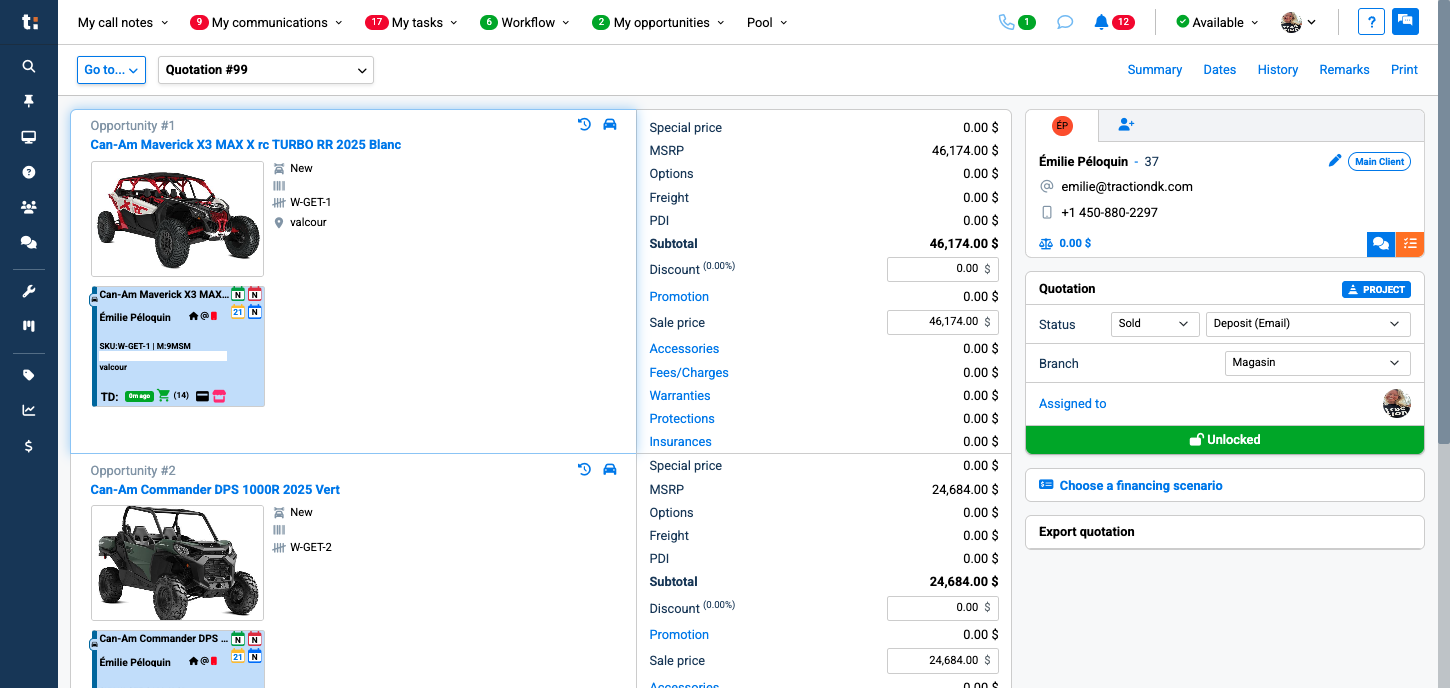Click Choose a financing scenario
The height and width of the screenshot is (688, 1450).
coord(1140,486)
